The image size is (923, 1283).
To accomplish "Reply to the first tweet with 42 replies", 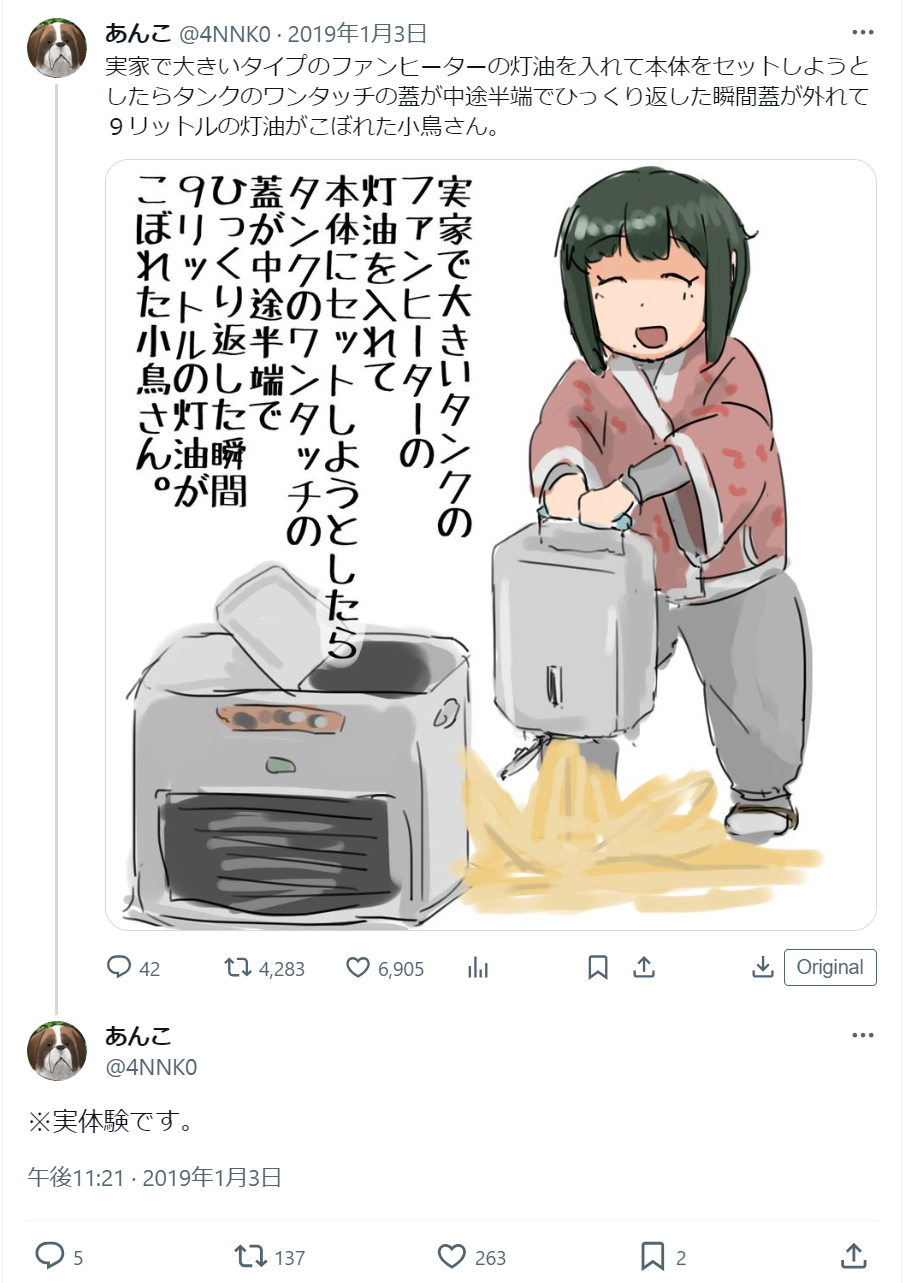I will [120, 967].
